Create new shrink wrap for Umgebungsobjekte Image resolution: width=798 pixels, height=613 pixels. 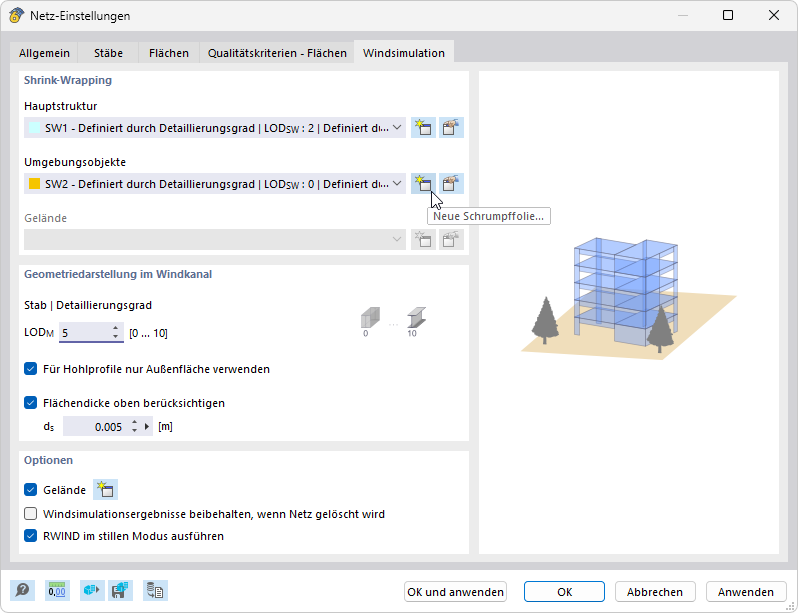click(x=423, y=184)
